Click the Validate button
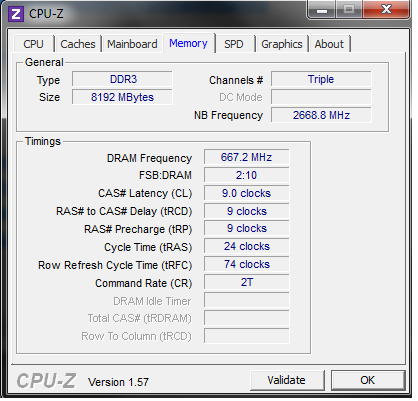 tap(287, 380)
